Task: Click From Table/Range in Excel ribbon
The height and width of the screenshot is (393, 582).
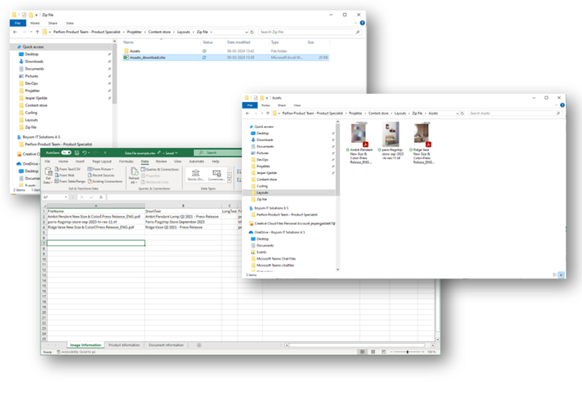Action: click(x=70, y=181)
